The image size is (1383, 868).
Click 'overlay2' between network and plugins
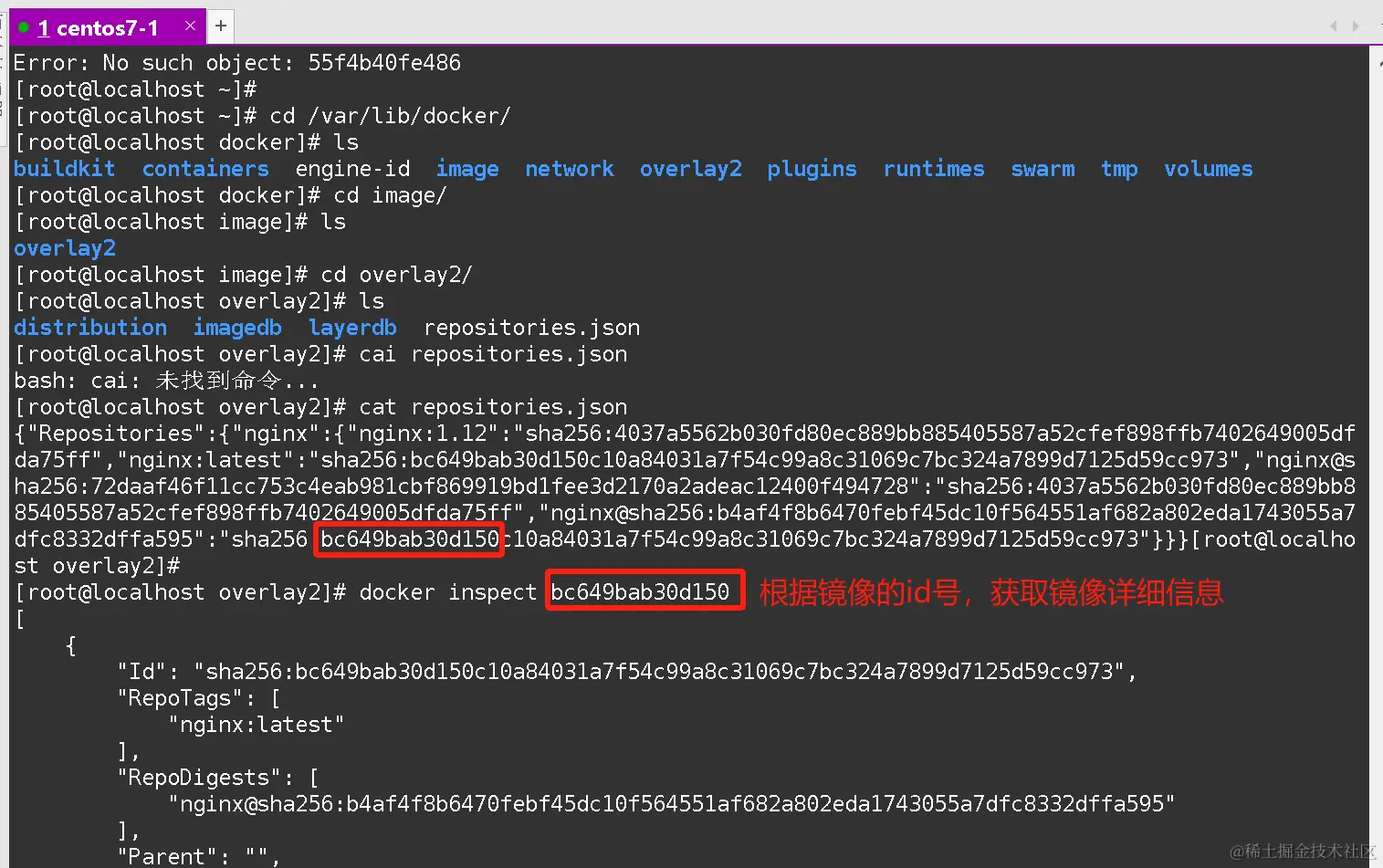click(691, 169)
